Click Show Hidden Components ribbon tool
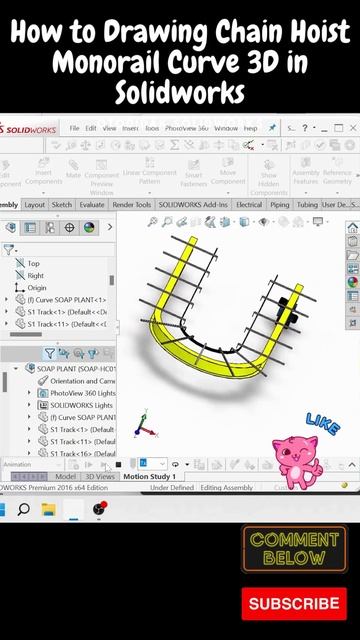The width and height of the screenshot is (360, 640). 269,176
